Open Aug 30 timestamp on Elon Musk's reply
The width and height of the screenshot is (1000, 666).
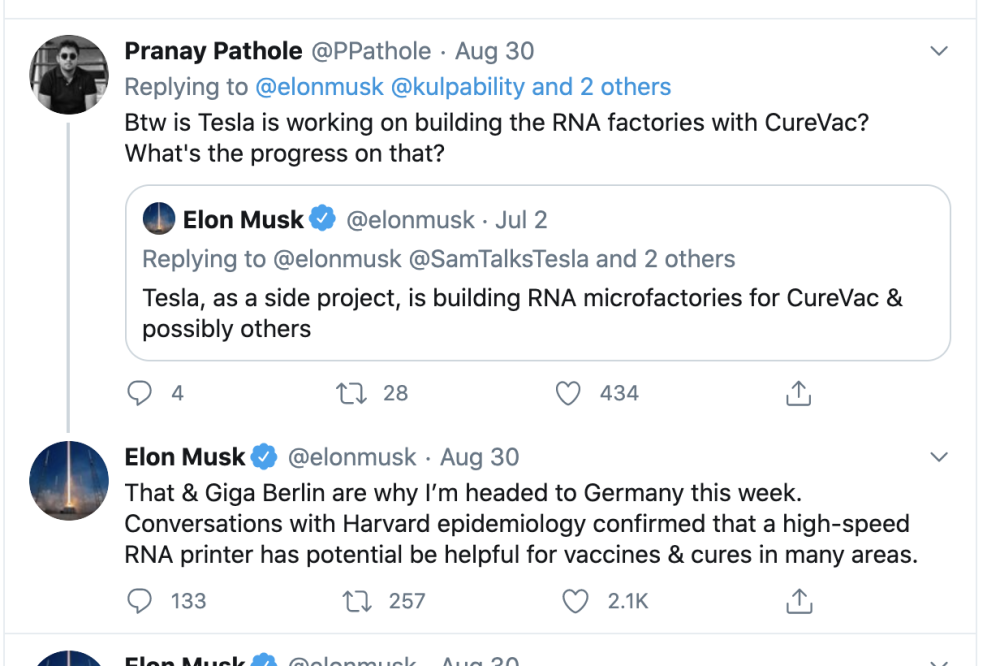coord(479,457)
